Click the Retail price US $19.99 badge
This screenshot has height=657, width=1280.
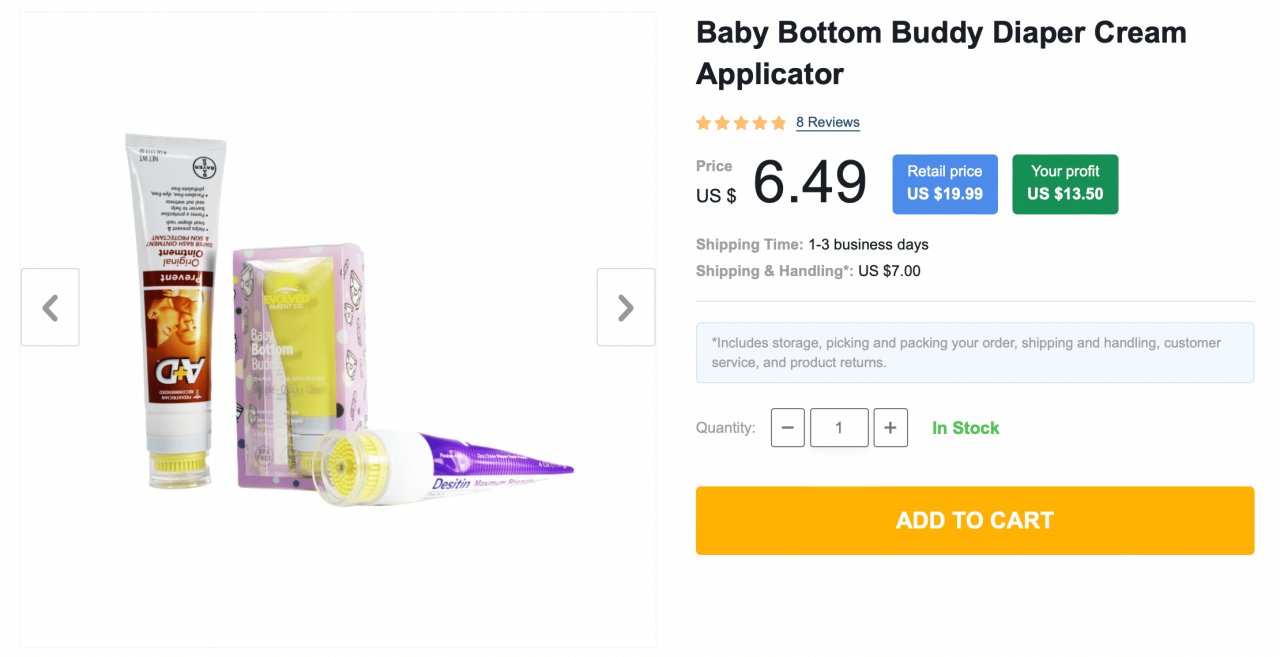[944, 184]
